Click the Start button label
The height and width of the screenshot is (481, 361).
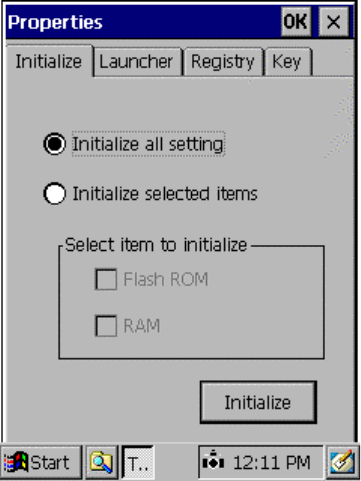pyautogui.click(x=50, y=463)
